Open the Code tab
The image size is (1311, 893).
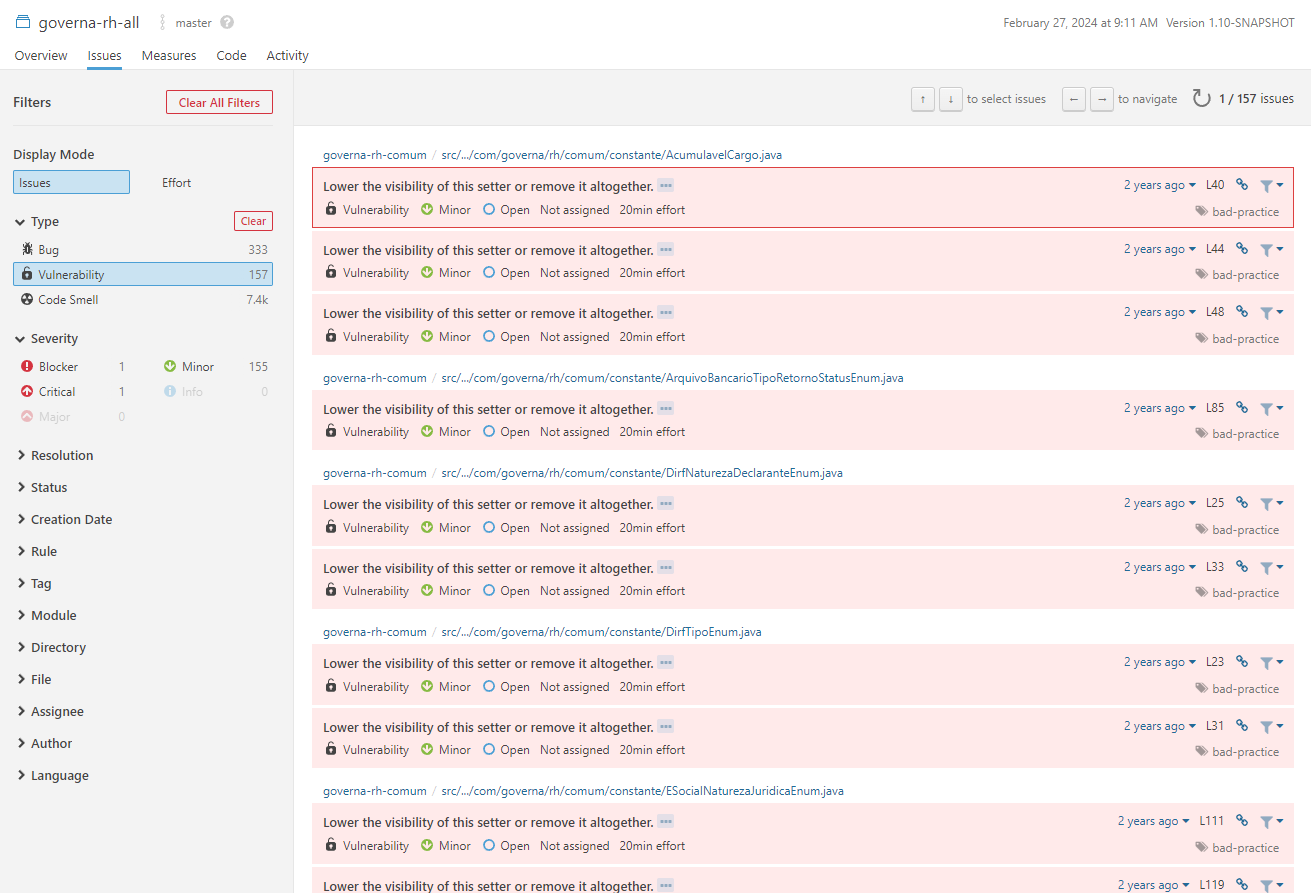tap(231, 56)
